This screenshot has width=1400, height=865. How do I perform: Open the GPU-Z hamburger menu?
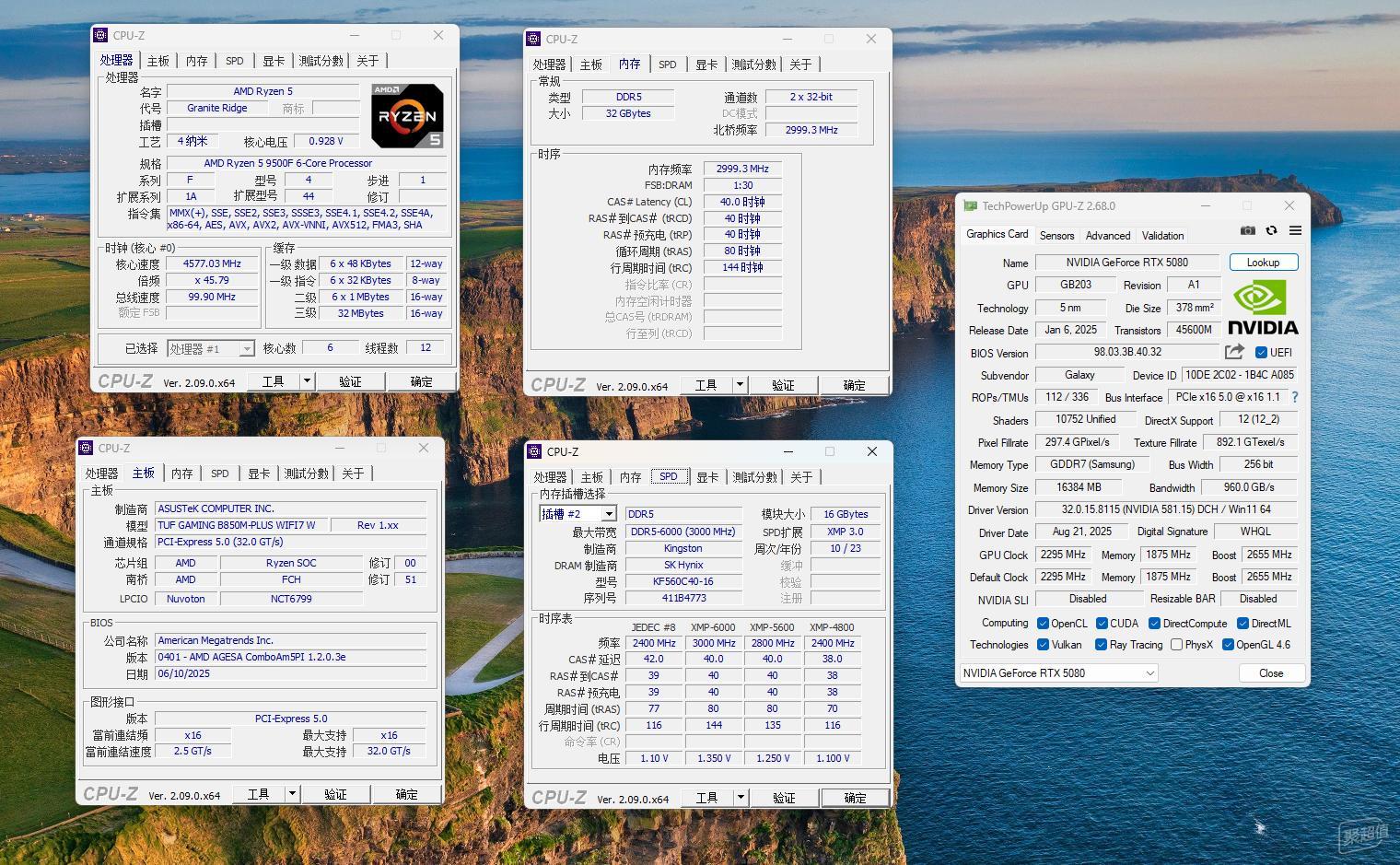point(1295,230)
